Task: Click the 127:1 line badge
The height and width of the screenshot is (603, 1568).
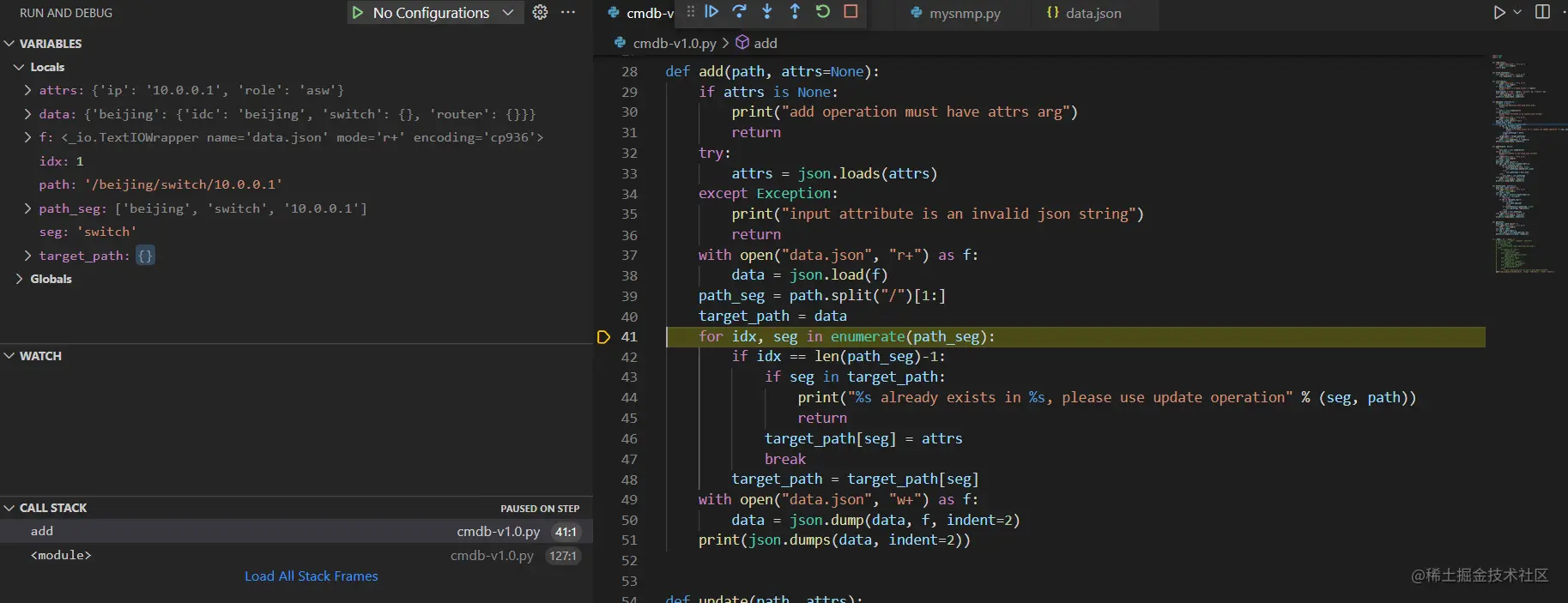Action: tap(563, 556)
